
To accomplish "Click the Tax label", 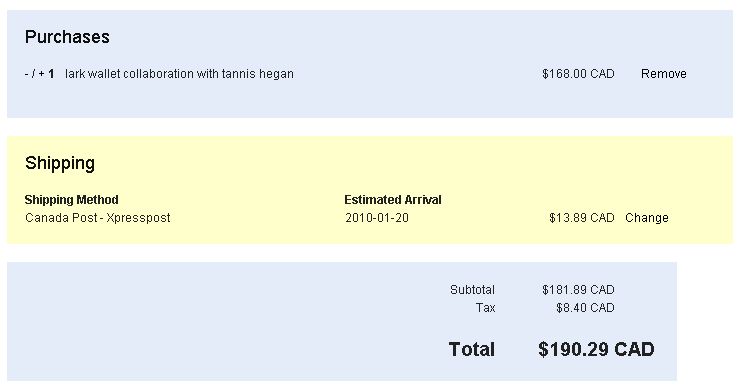I will coord(485,308).
